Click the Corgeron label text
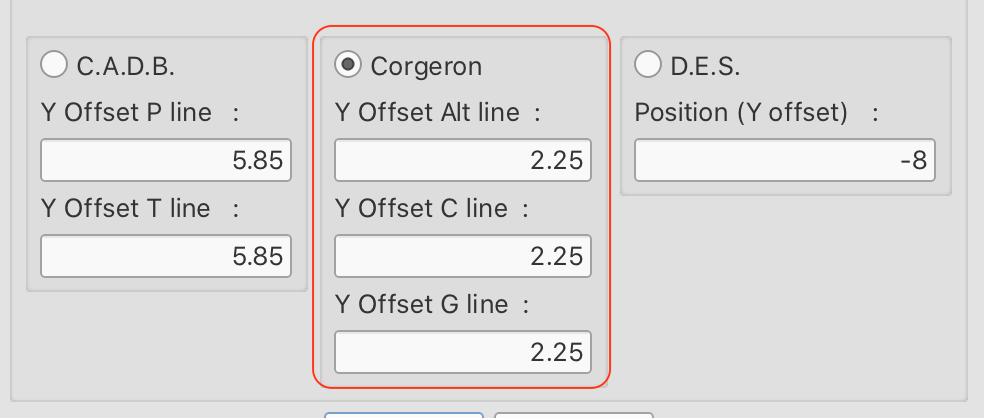984x418 pixels. pyautogui.click(x=426, y=66)
